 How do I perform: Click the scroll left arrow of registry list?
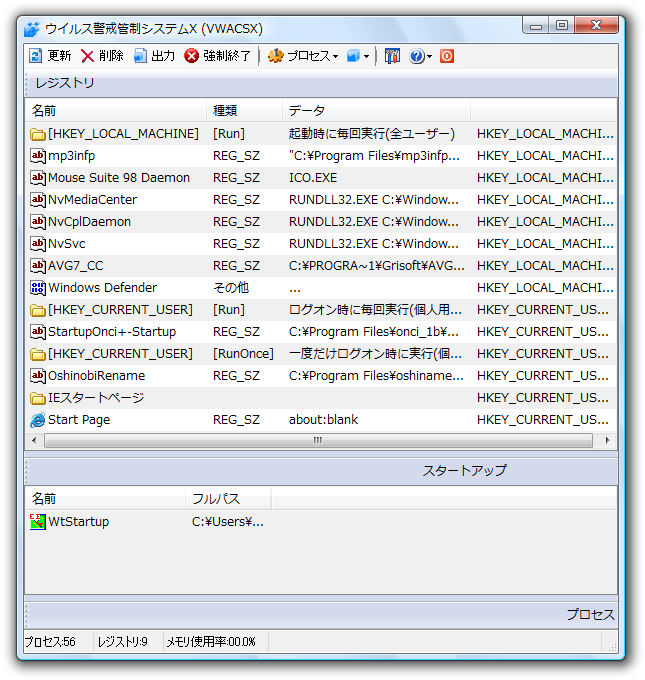[x=34, y=441]
